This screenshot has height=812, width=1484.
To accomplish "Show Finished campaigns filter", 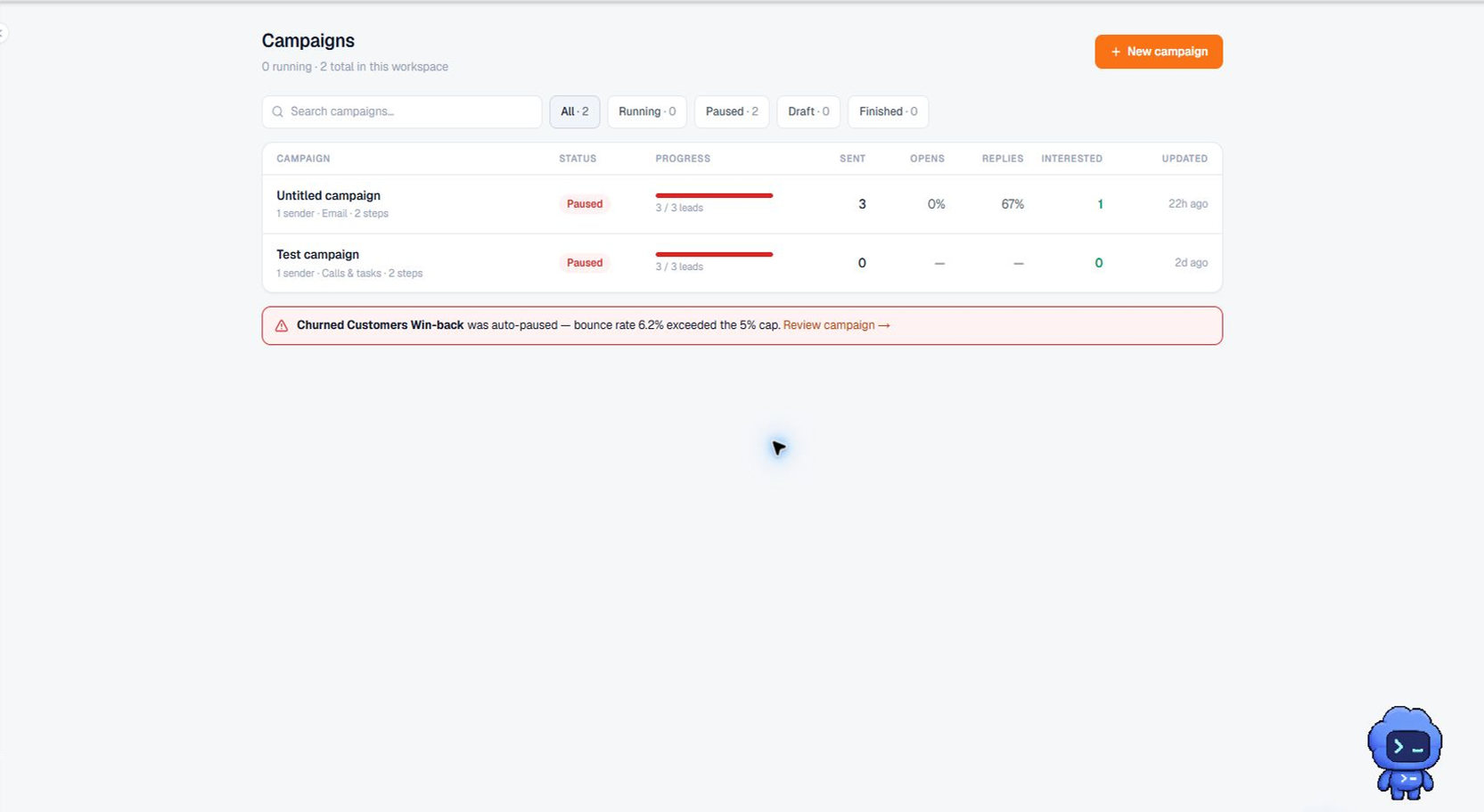I will click(888, 111).
